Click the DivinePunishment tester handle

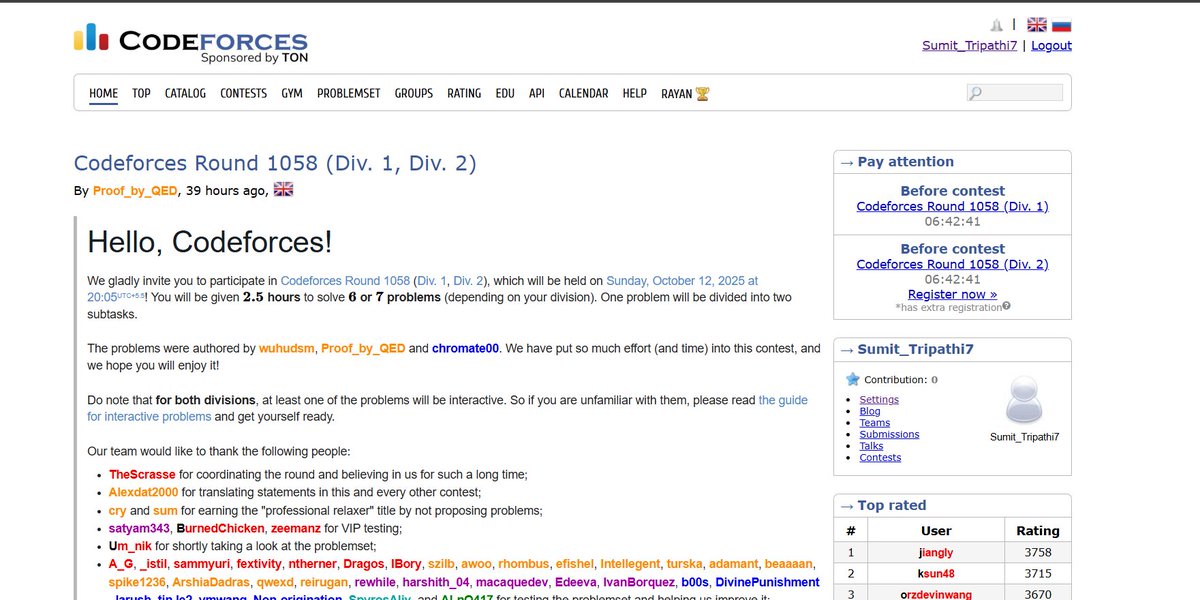click(x=768, y=583)
